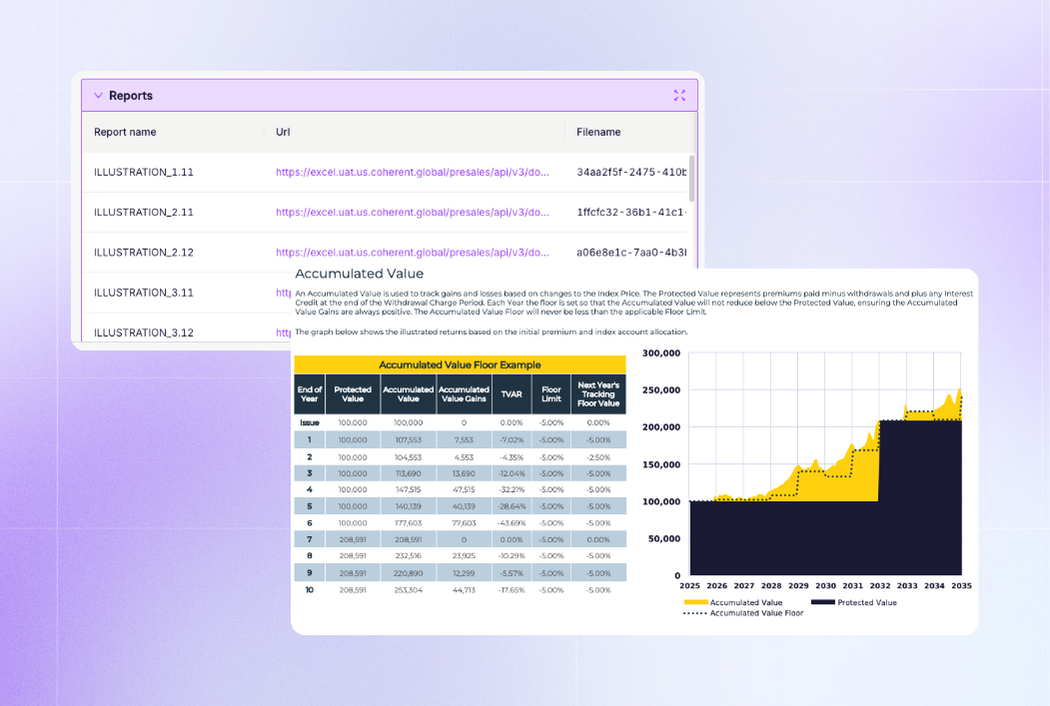Click filename a06e8e1c-7aa0-4b3 cell
The width and height of the screenshot is (1050, 706).
(631, 252)
